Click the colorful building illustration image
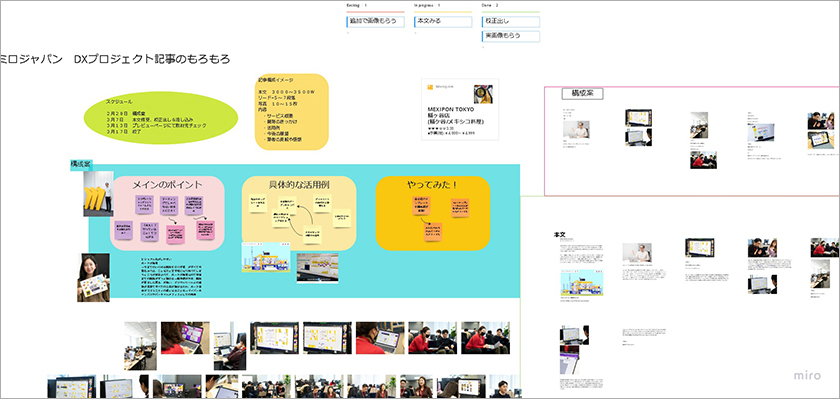Image resolution: width=840 pixels, height=399 pixels. point(266,257)
